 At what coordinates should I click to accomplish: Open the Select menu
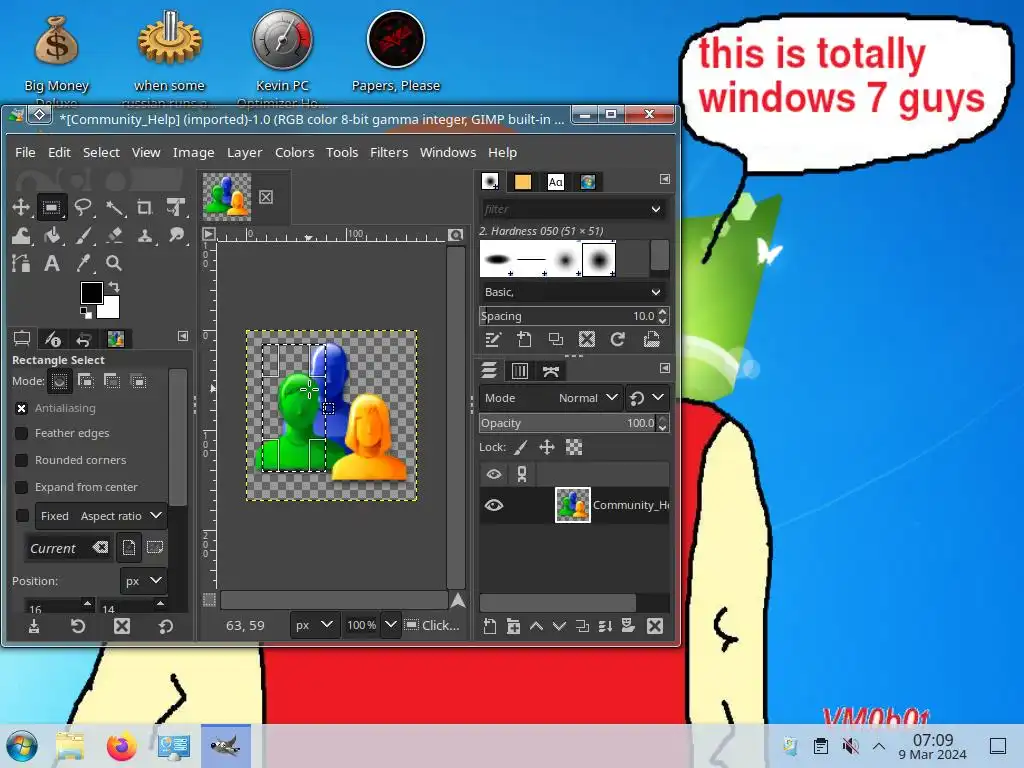[x=101, y=152]
